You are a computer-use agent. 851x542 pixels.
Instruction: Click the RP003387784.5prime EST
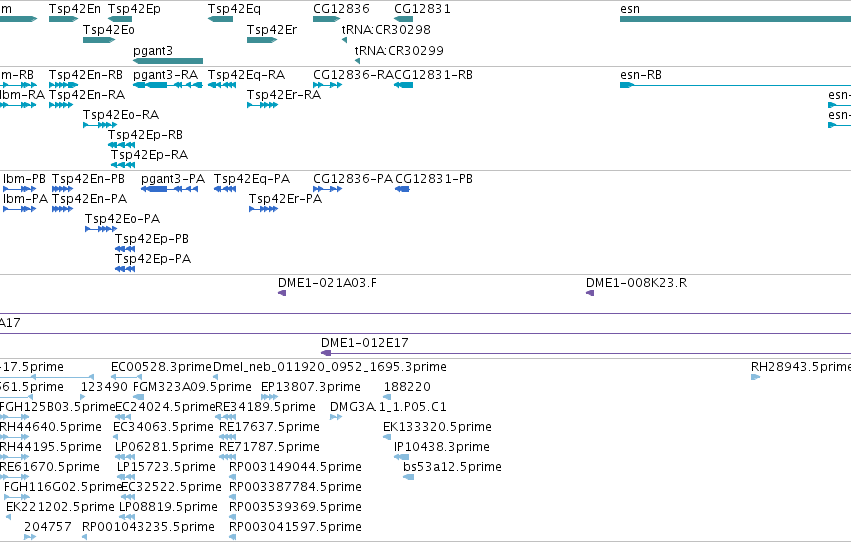(x=232, y=498)
